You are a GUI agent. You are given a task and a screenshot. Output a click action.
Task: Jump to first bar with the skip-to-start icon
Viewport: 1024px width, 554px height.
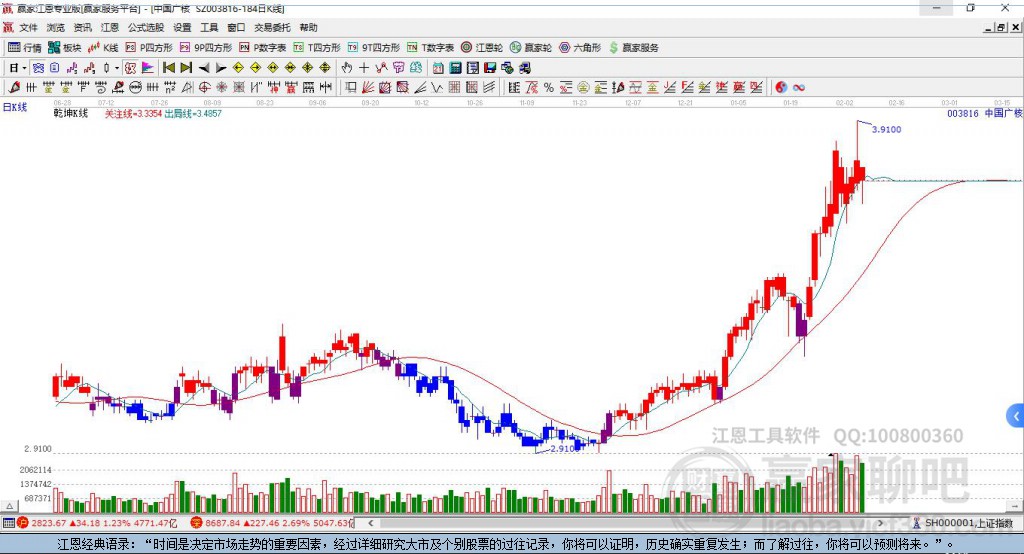pos(168,68)
